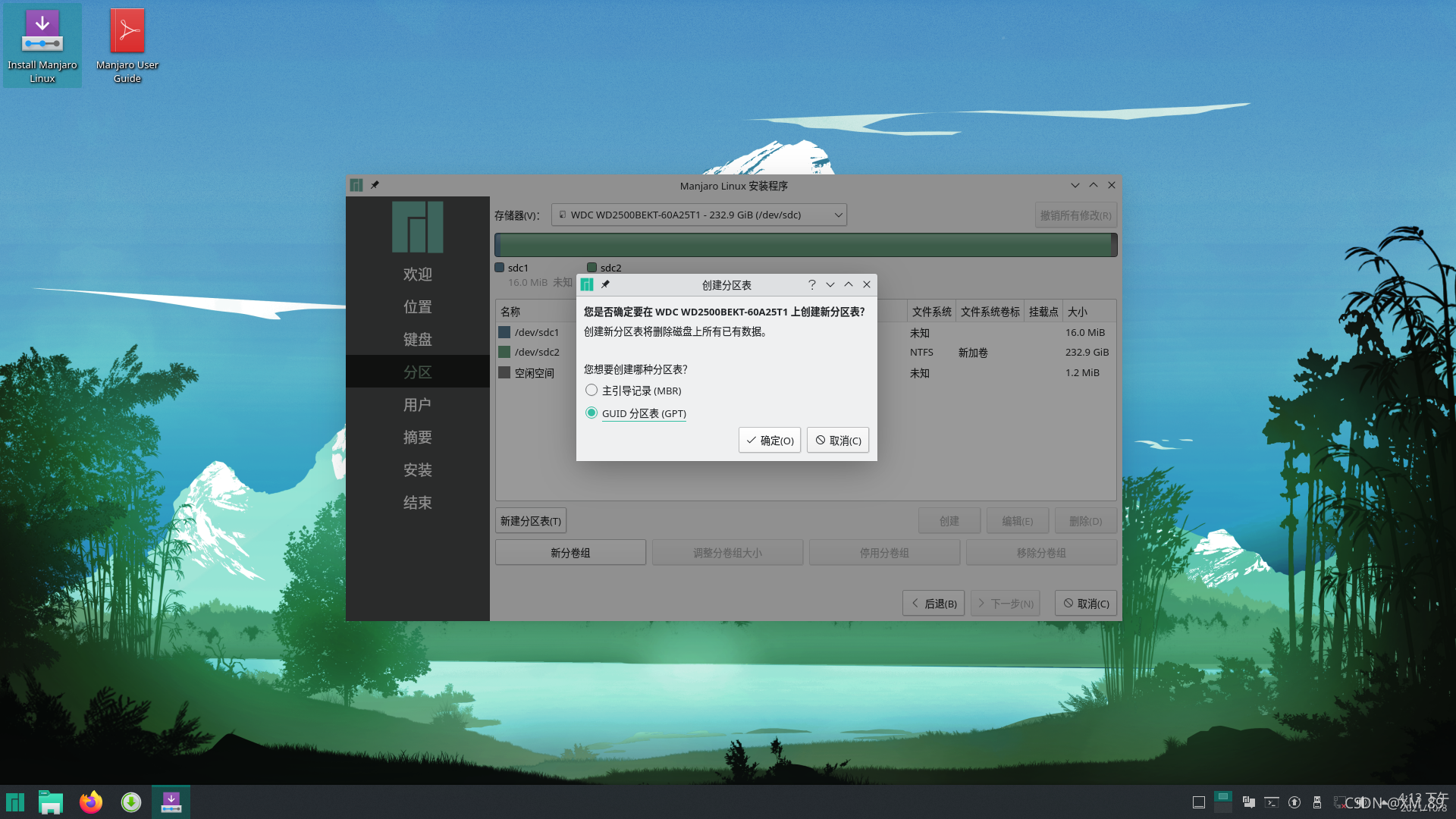
Task: Click the sdc2 legend color swatch
Action: click(x=591, y=268)
